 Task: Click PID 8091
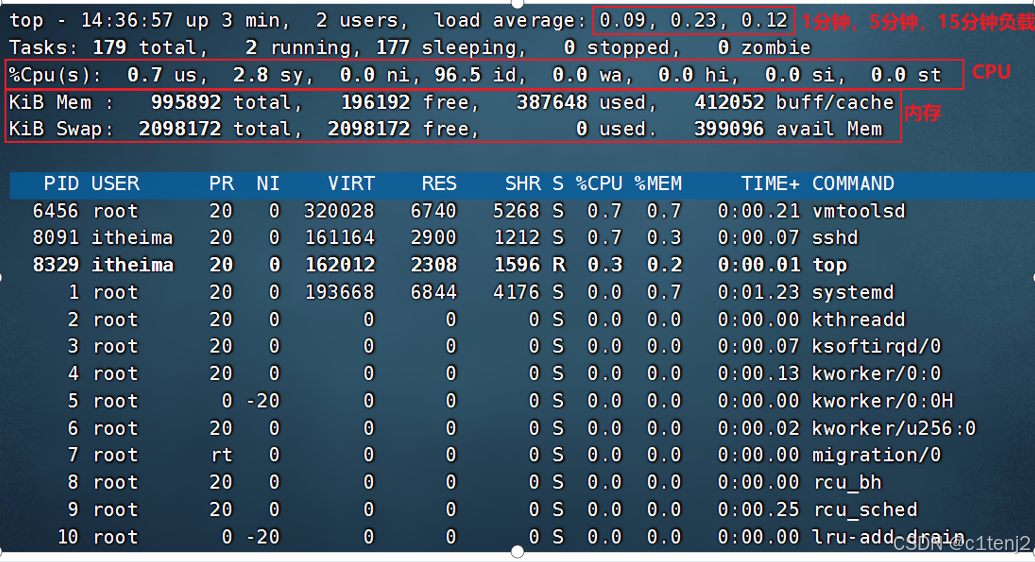point(55,238)
